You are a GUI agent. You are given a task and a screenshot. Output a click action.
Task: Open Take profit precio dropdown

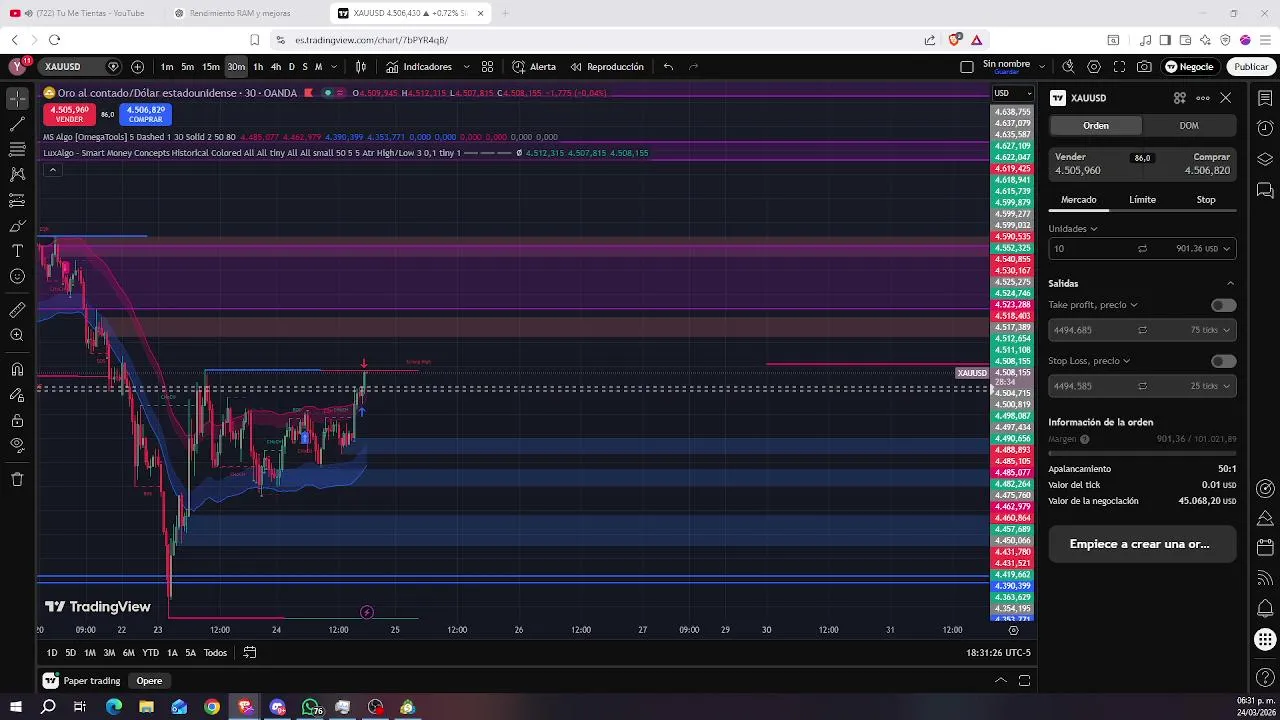point(1093,305)
